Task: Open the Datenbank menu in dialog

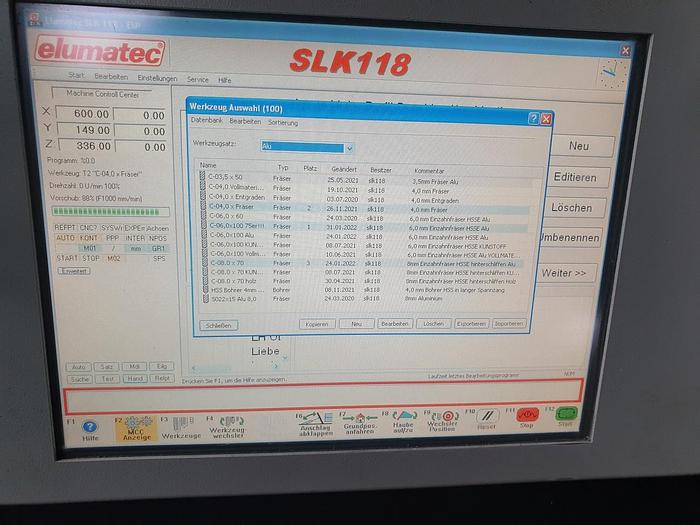Action: point(206,121)
